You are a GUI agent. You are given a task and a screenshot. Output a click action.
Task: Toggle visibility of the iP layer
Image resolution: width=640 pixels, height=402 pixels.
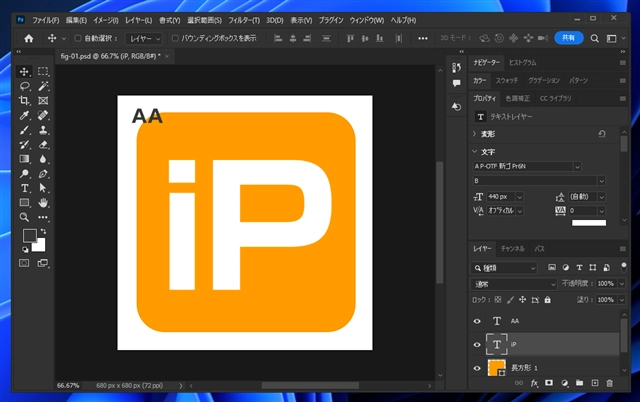pyautogui.click(x=477, y=345)
